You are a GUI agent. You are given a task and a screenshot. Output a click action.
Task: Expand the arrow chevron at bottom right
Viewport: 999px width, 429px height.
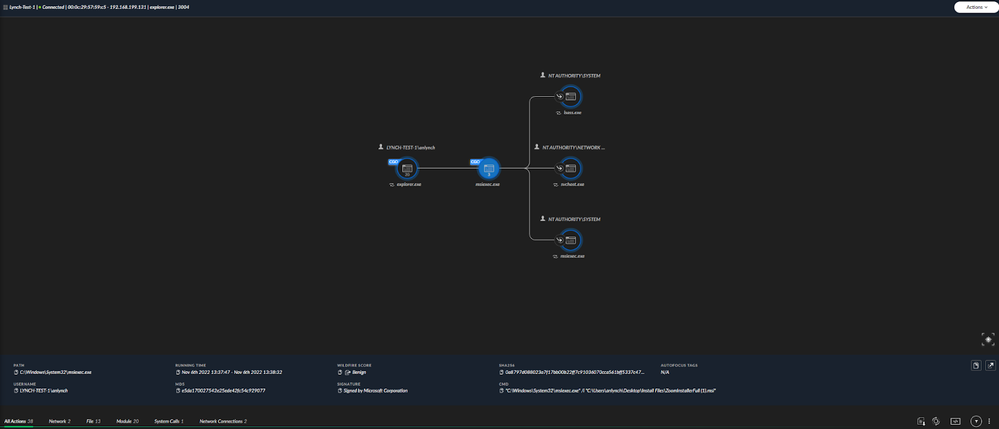[990, 421]
